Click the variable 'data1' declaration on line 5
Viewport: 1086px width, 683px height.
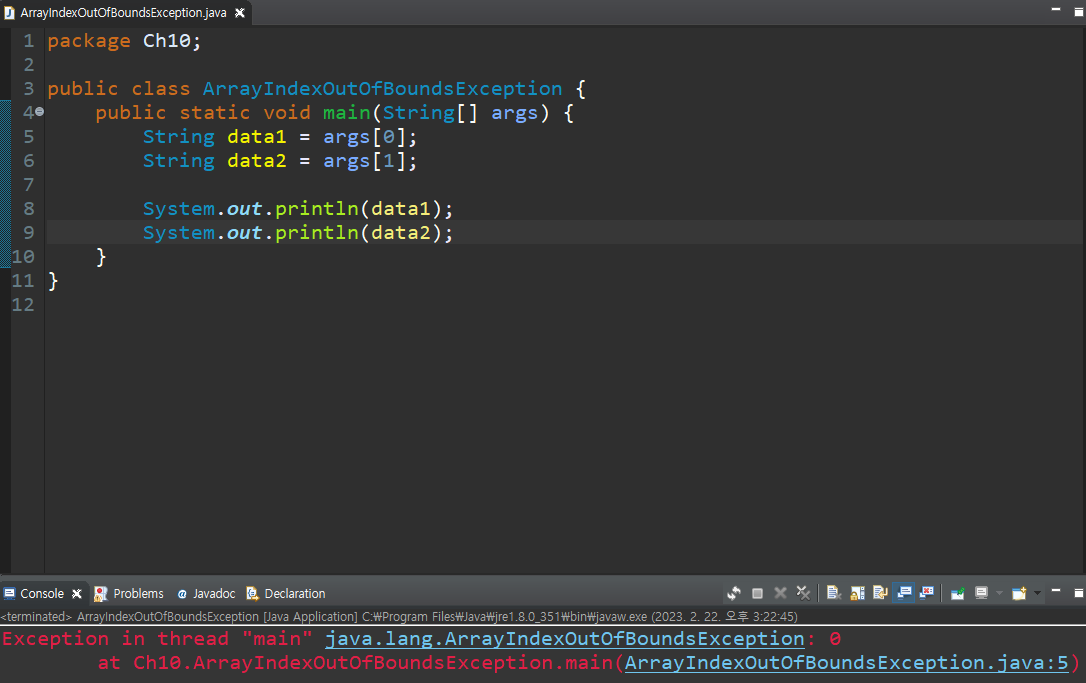coord(257,137)
